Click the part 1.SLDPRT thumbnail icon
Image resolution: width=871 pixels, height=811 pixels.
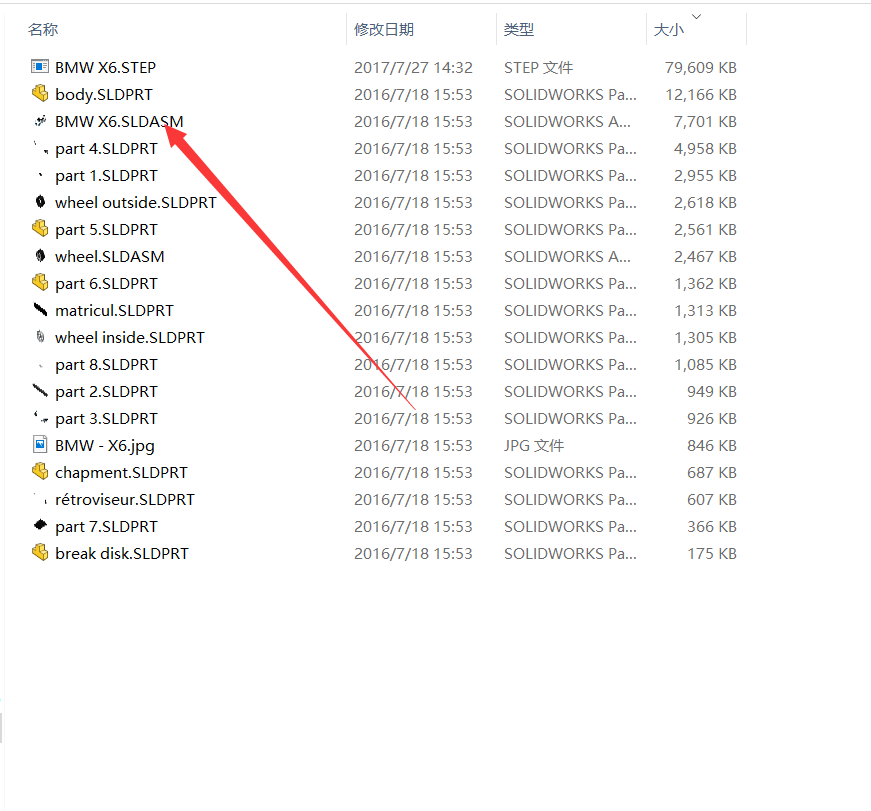tap(40, 175)
